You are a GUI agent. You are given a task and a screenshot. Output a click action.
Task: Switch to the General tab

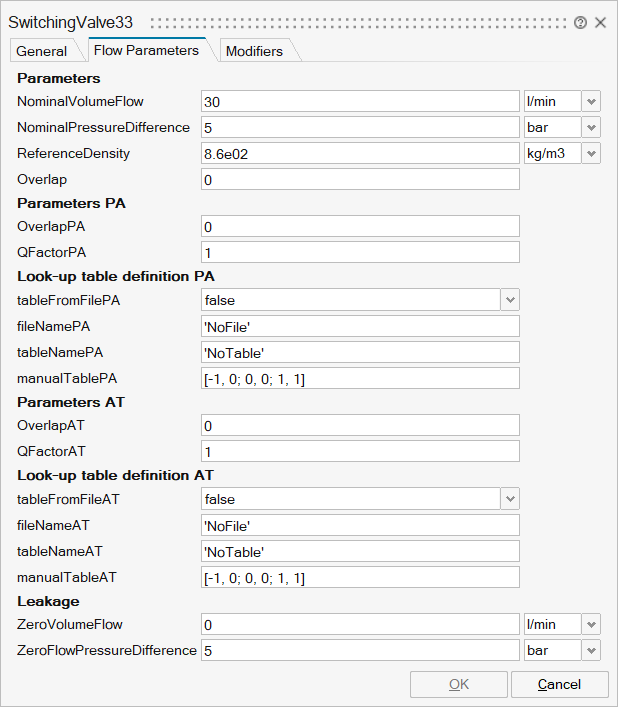point(42,51)
